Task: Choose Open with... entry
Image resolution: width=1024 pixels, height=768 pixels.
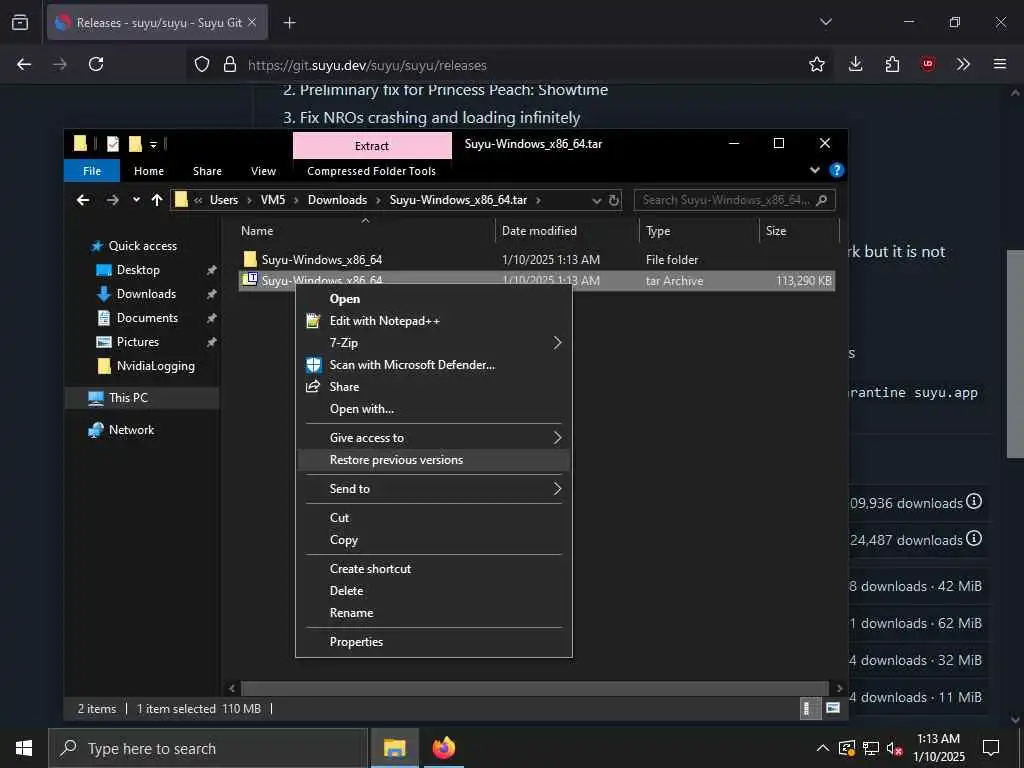Action: pyautogui.click(x=434, y=409)
